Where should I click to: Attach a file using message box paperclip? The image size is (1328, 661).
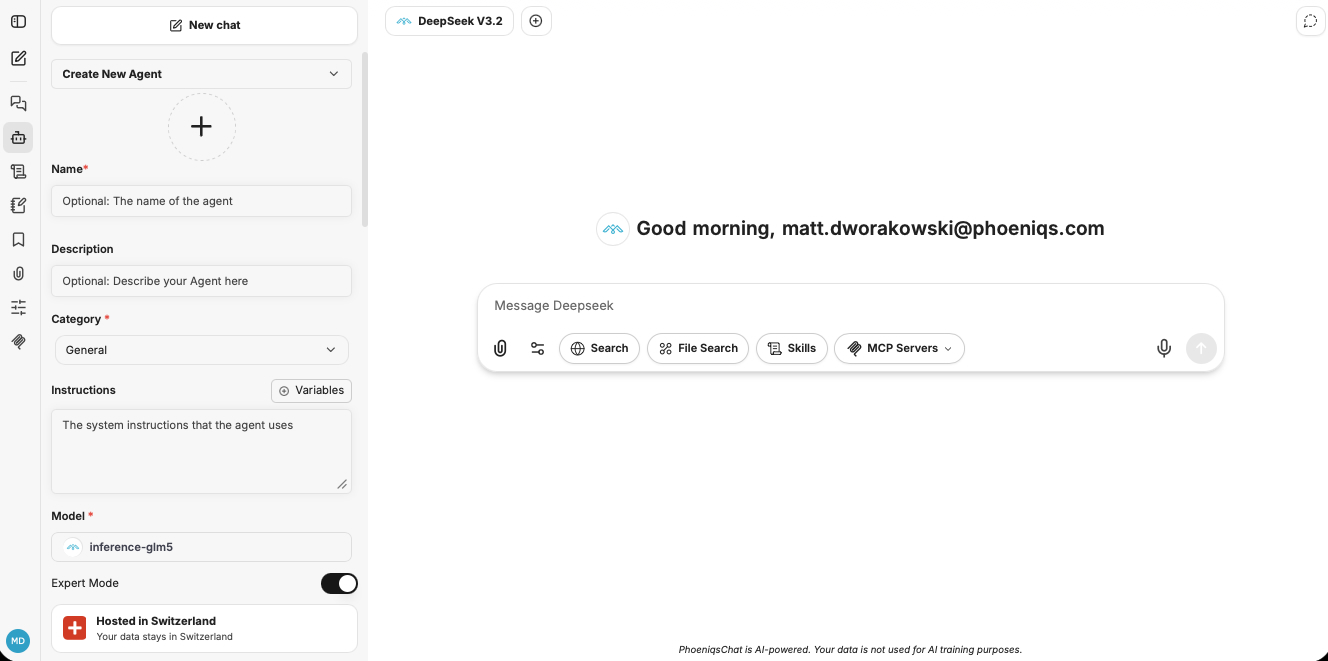tap(500, 348)
